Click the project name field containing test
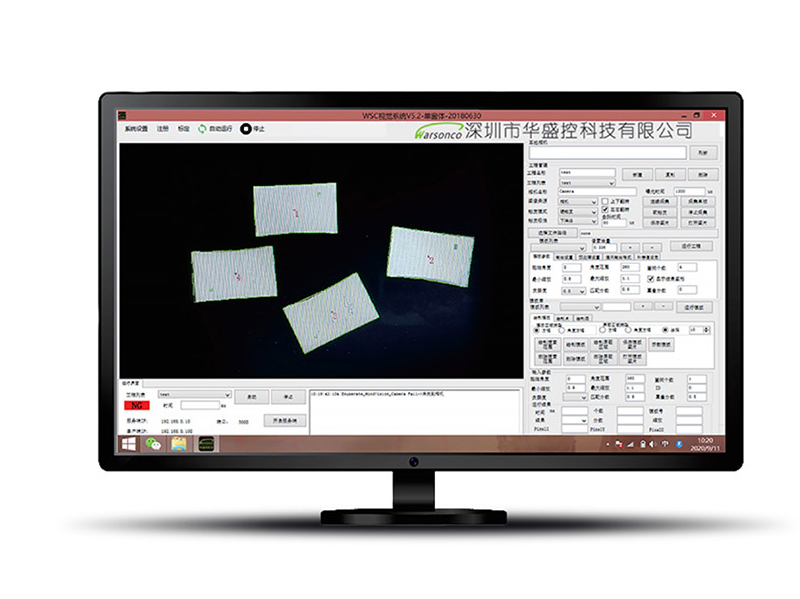The image size is (800, 599). tap(587, 172)
